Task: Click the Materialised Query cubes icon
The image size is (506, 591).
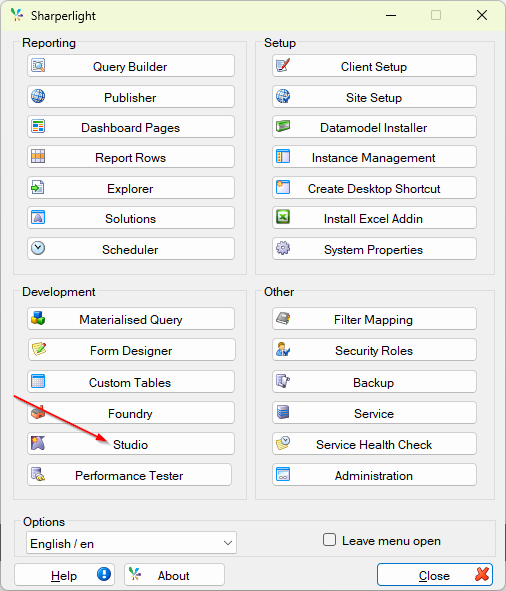Action: (38, 318)
